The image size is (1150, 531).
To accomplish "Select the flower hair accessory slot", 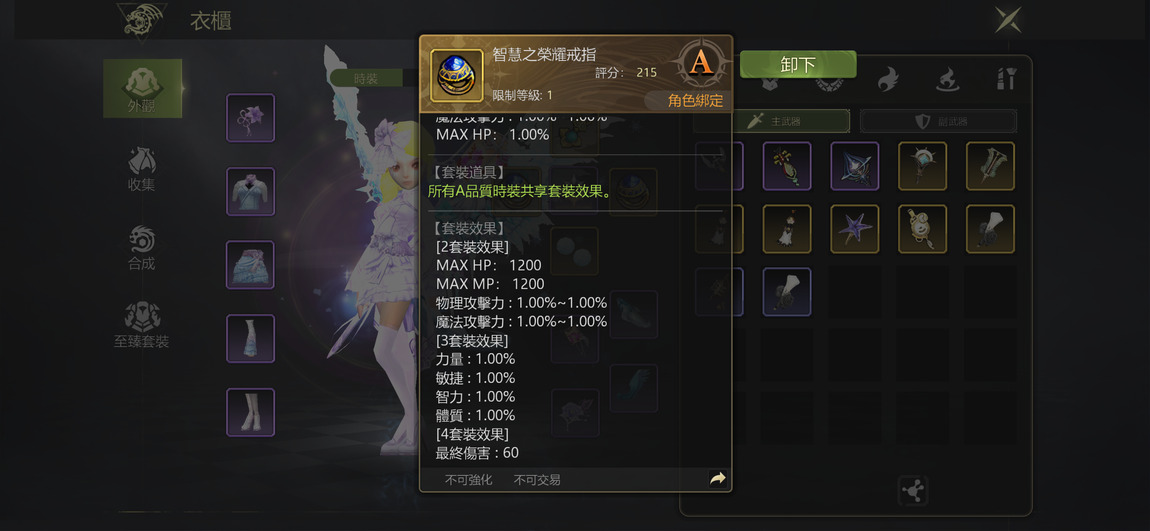I will point(251,118).
